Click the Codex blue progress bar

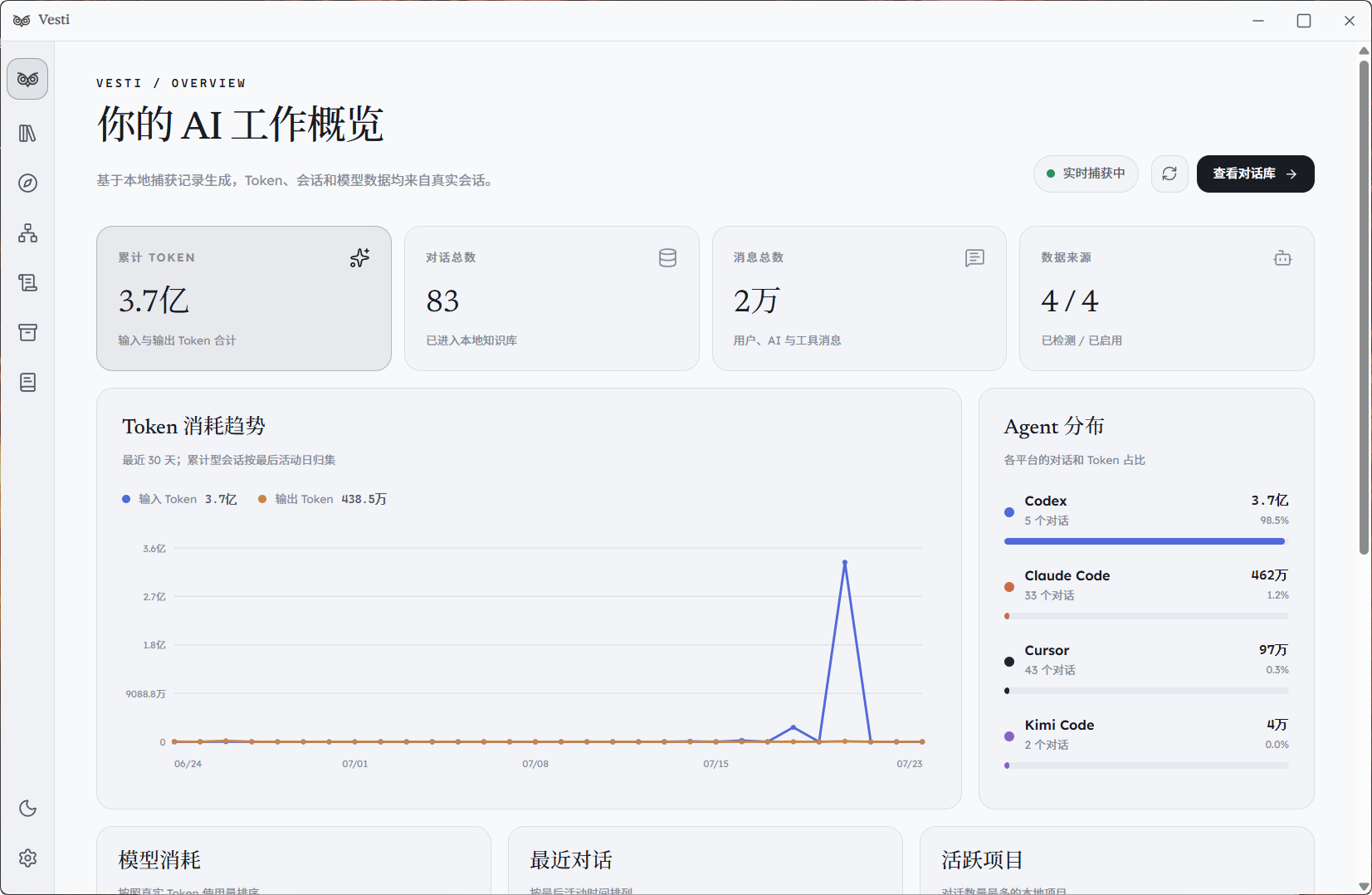click(1145, 541)
